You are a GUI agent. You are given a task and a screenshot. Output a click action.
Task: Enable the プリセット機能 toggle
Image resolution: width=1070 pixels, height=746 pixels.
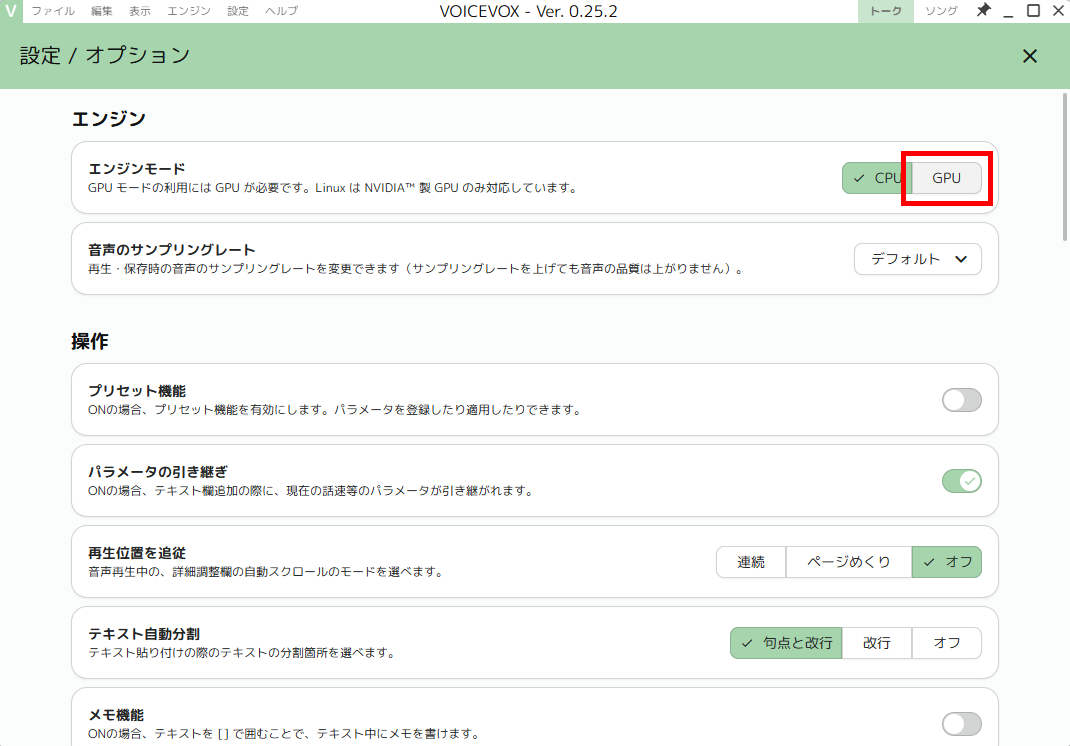pos(961,400)
